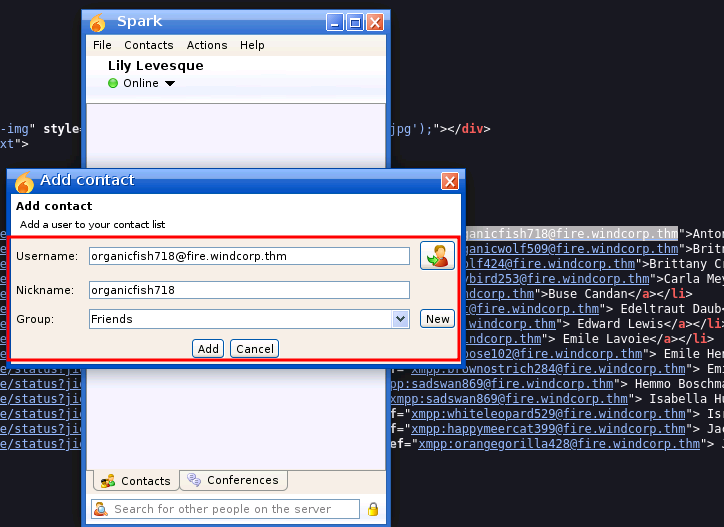Image resolution: width=724 pixels, height=527 pixels.
Task: Maximize the Spark window
Action: [355, 22]
